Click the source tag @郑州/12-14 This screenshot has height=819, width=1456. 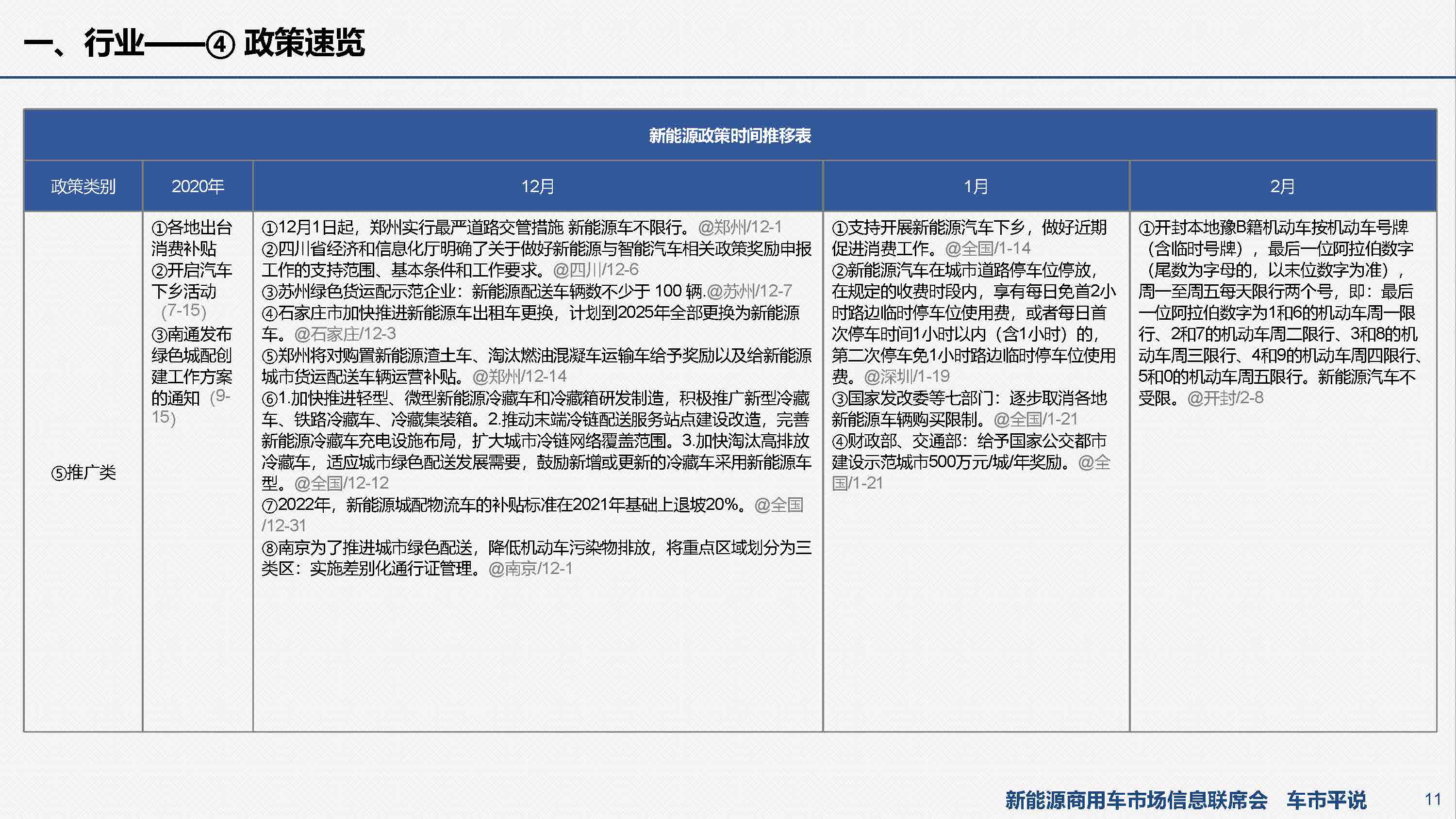point(519,377)
